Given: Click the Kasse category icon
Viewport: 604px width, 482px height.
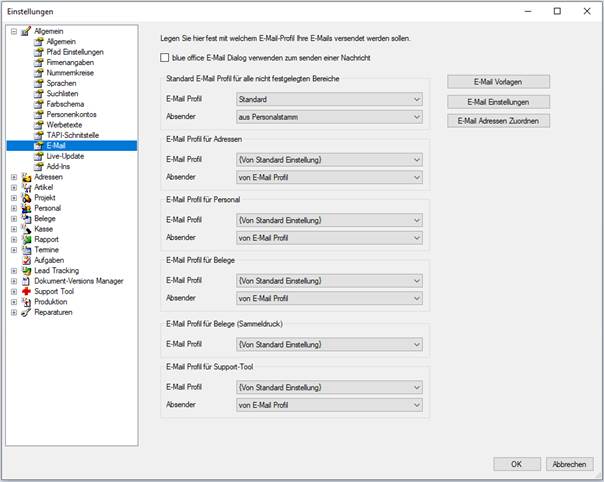Looking at the screenshot, I should click(x=26, y=229).
